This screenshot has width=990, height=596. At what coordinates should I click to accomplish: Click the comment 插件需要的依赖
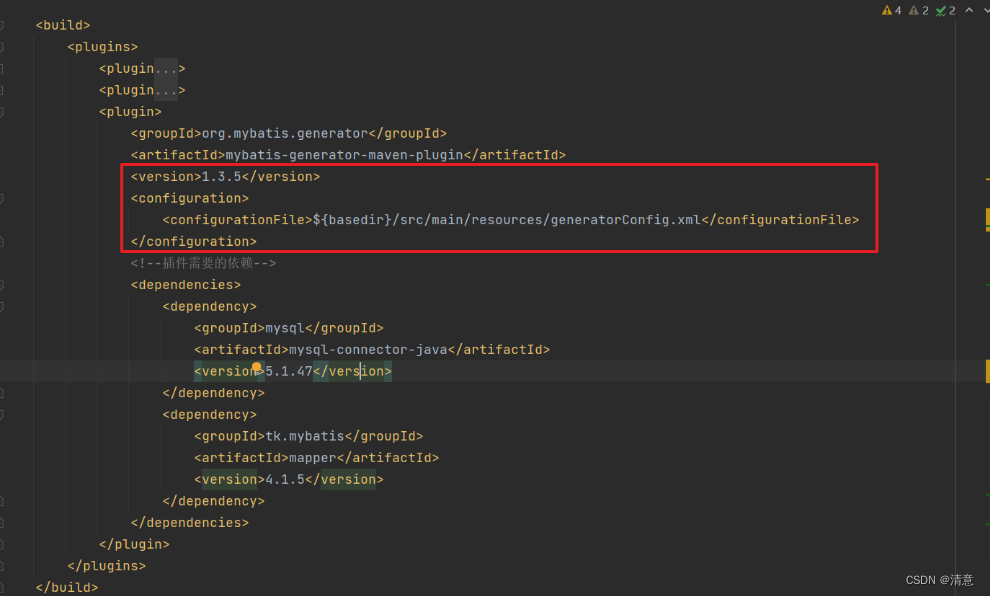click(203, 263)
